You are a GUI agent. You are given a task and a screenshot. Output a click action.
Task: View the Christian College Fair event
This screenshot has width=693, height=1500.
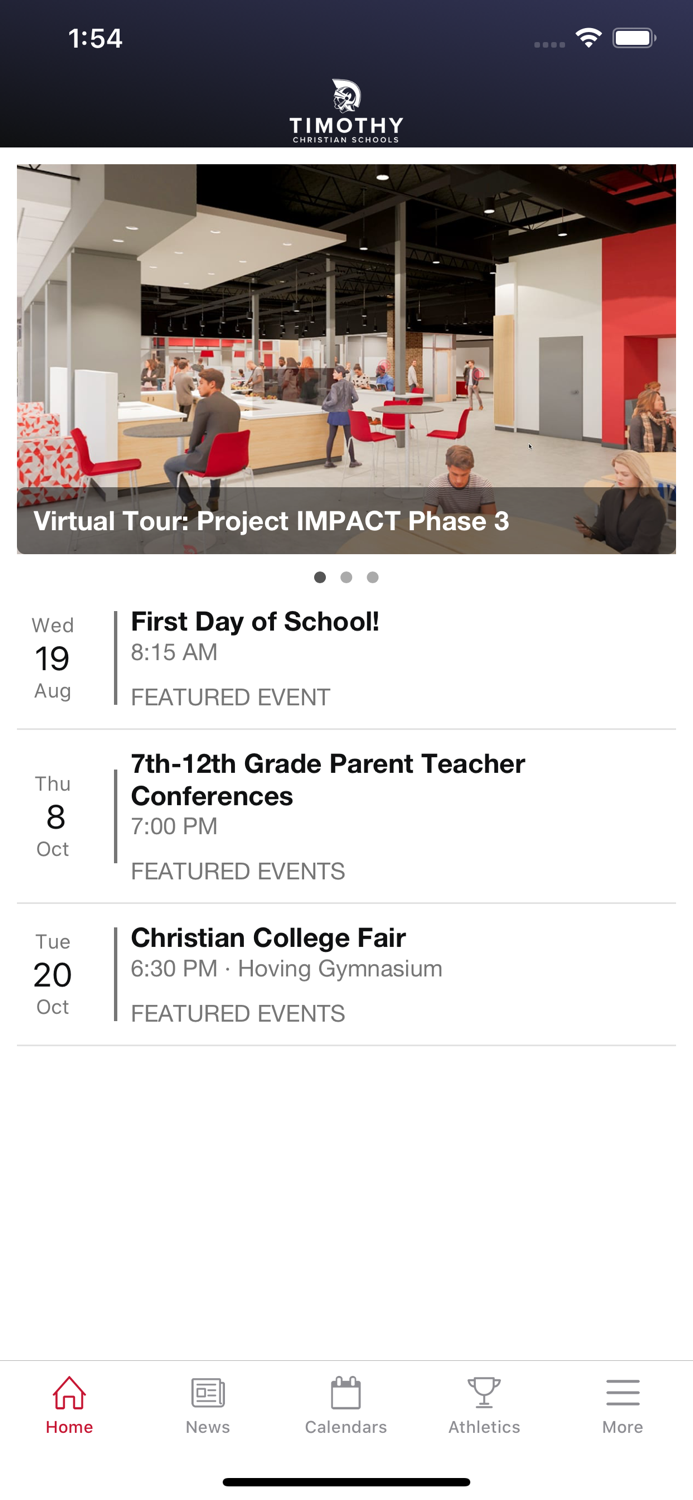pyautogui.click(x=346, y=970)
